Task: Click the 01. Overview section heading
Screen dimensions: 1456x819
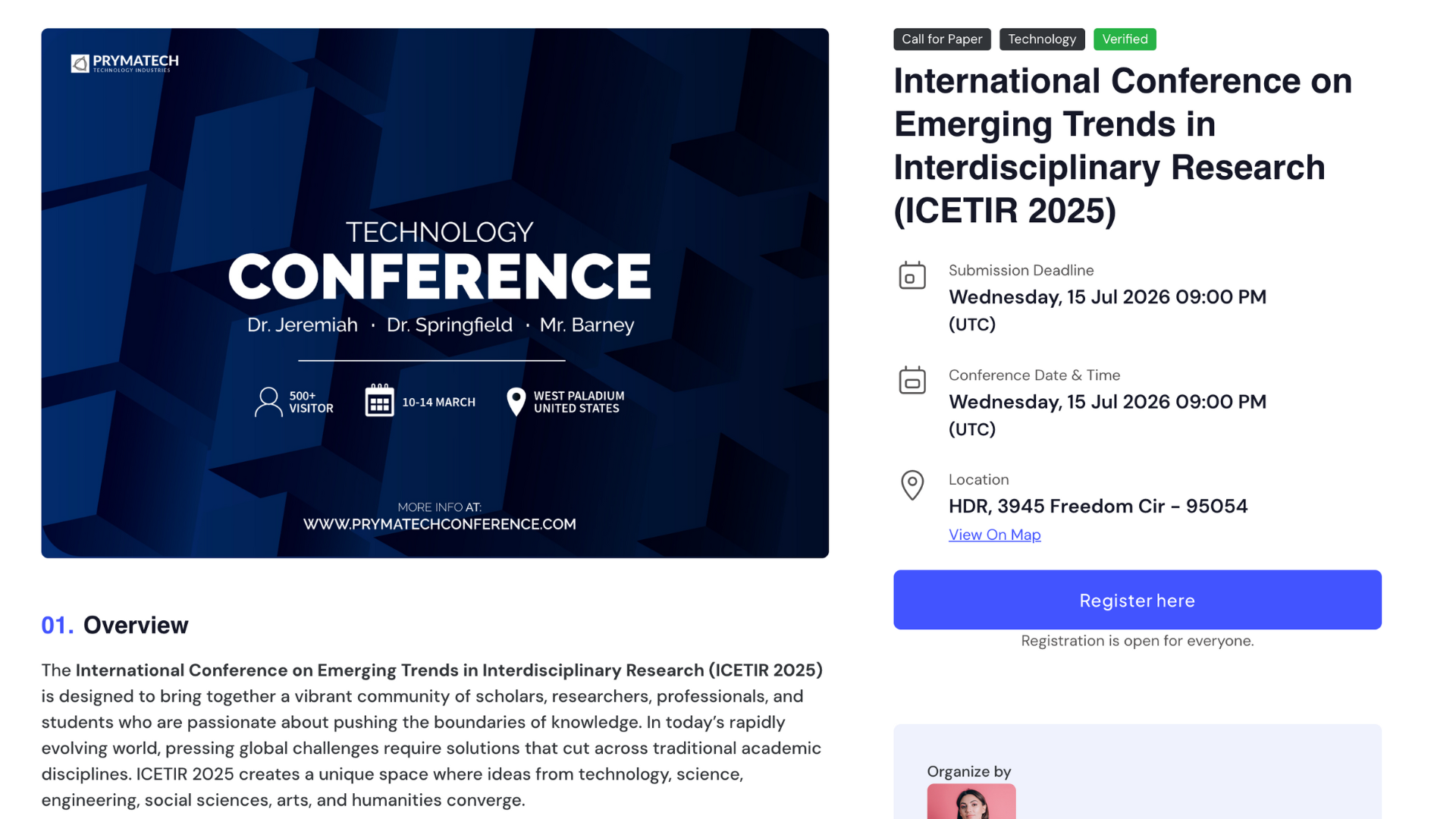Action: point(115,625)
